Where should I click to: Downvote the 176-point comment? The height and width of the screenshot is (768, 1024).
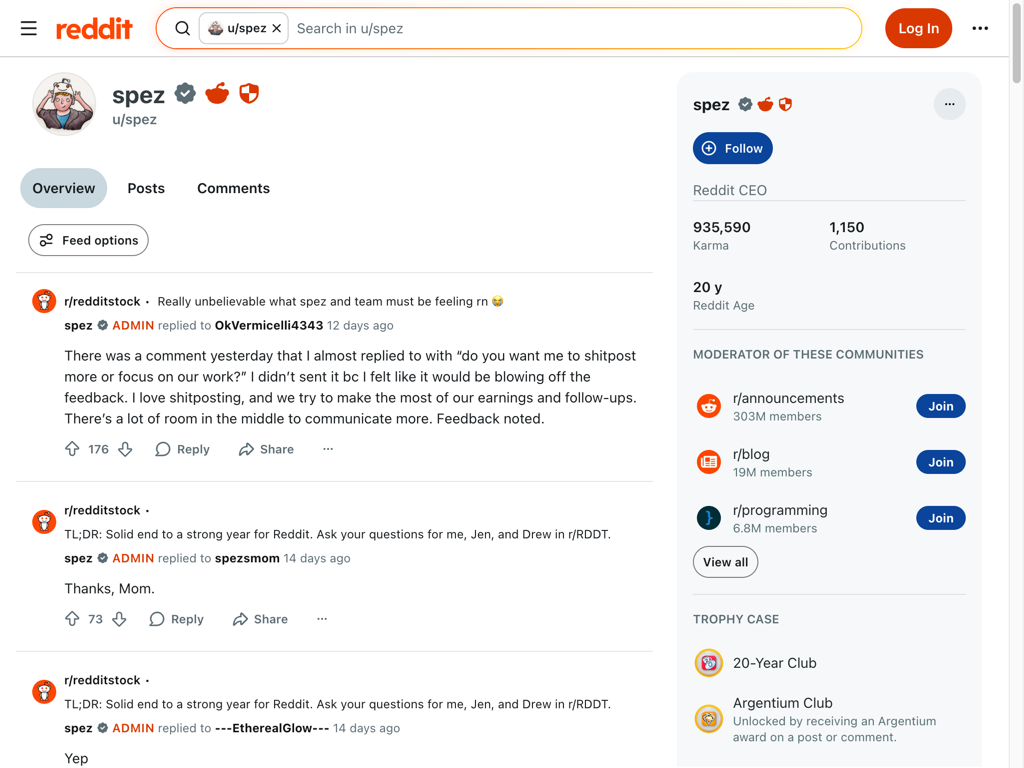(125, 449)
